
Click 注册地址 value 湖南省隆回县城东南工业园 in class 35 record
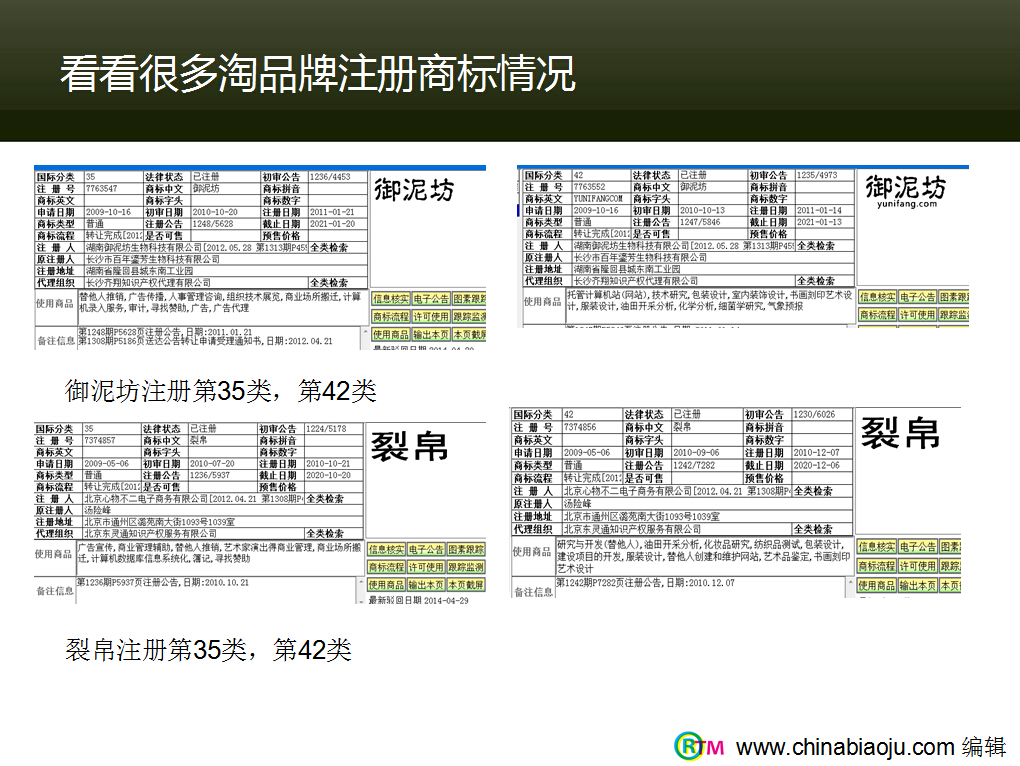pos(139,271)
